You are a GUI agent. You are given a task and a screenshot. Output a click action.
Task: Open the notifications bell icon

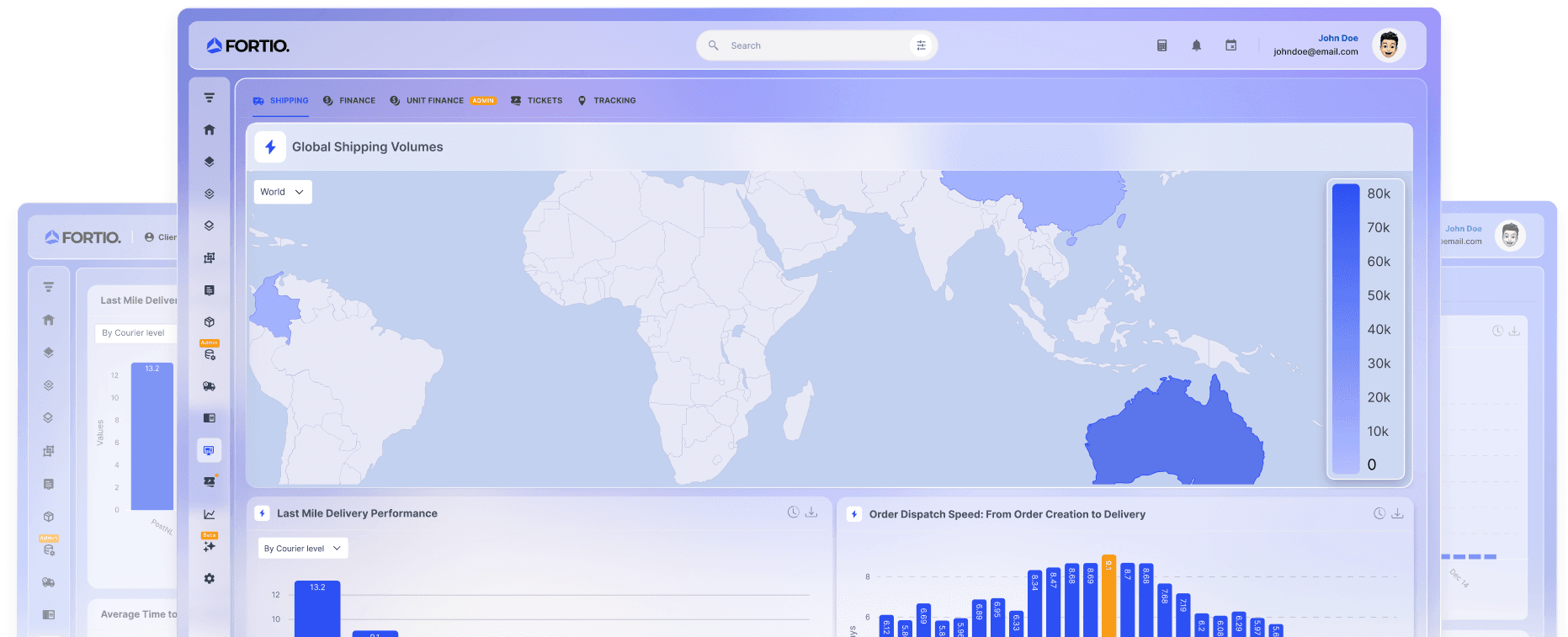[1197, 45]
